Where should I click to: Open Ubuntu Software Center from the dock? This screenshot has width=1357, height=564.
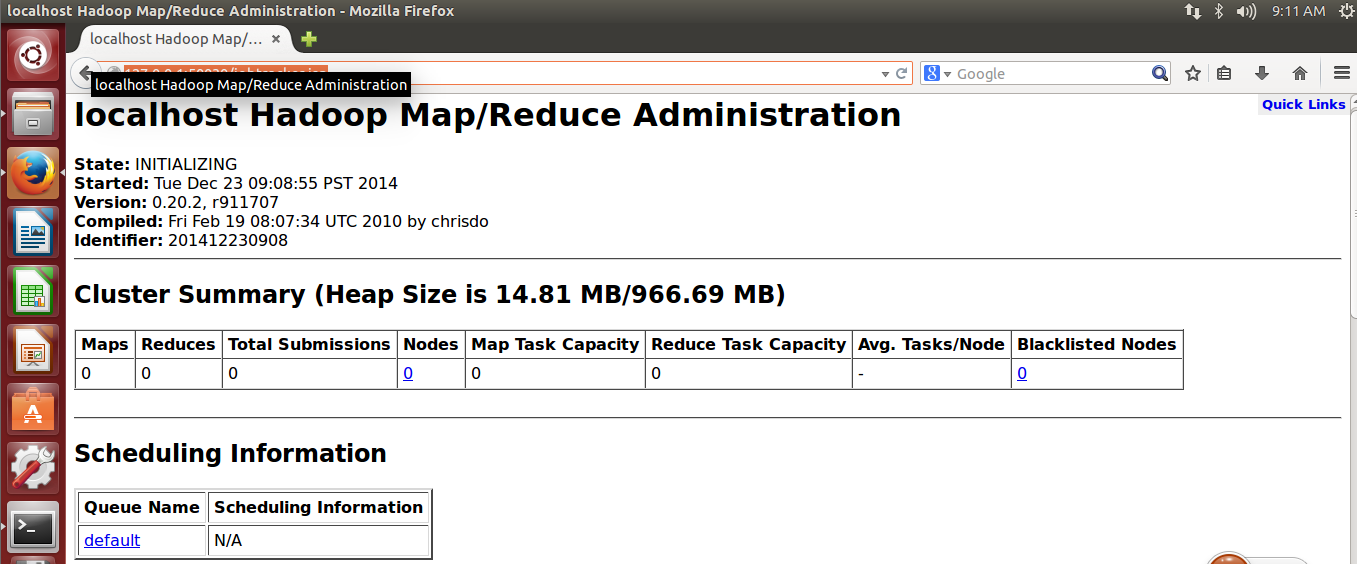[x=33, y=408]
